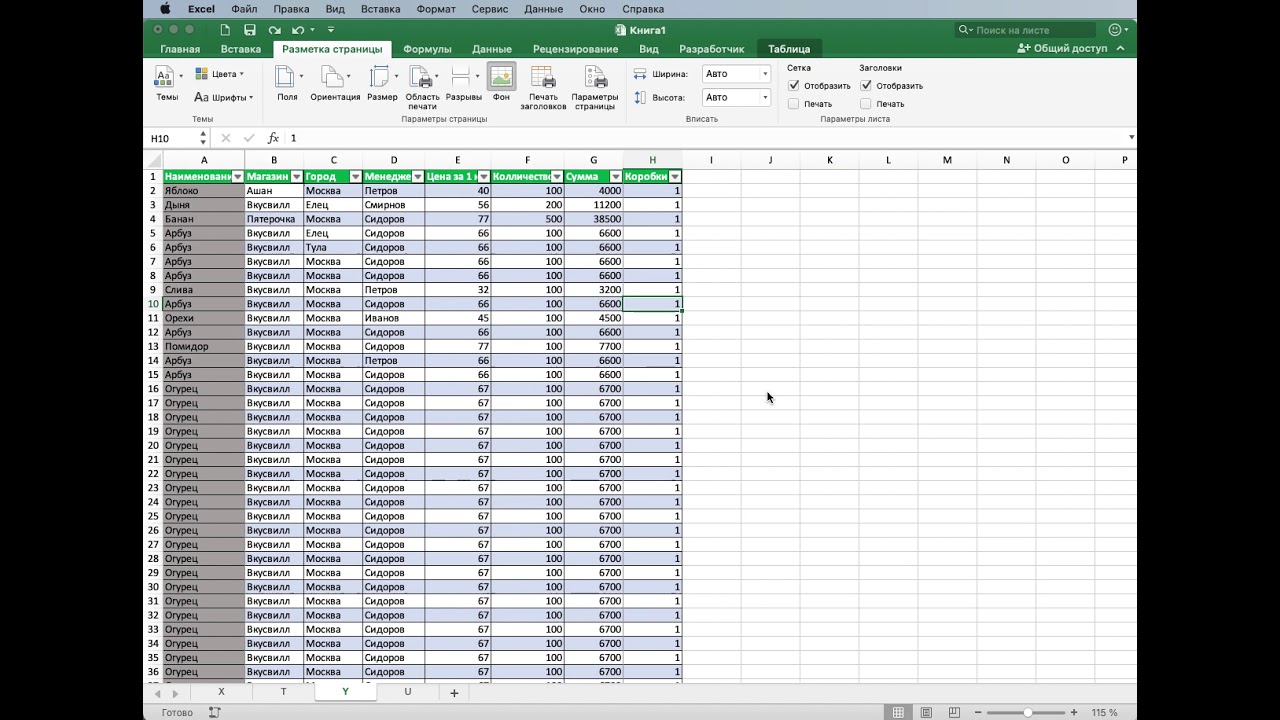Open the Ширина width combo box
The width and height of the screenshot is (1280, 720).
[x=736, y=74]
